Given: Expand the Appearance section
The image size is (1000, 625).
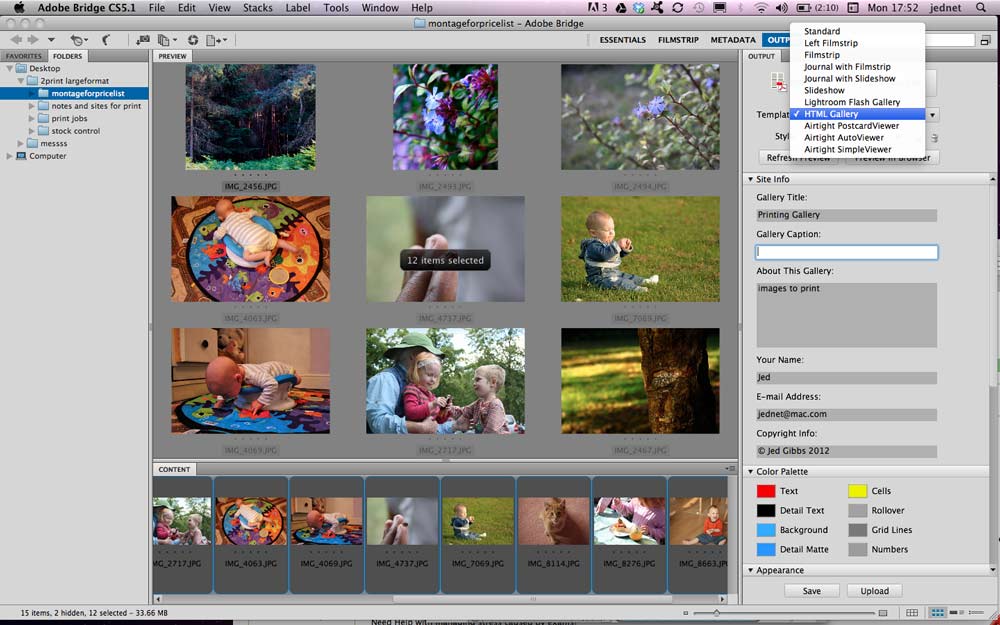Looking at the screenshot, I should (751, 570).
